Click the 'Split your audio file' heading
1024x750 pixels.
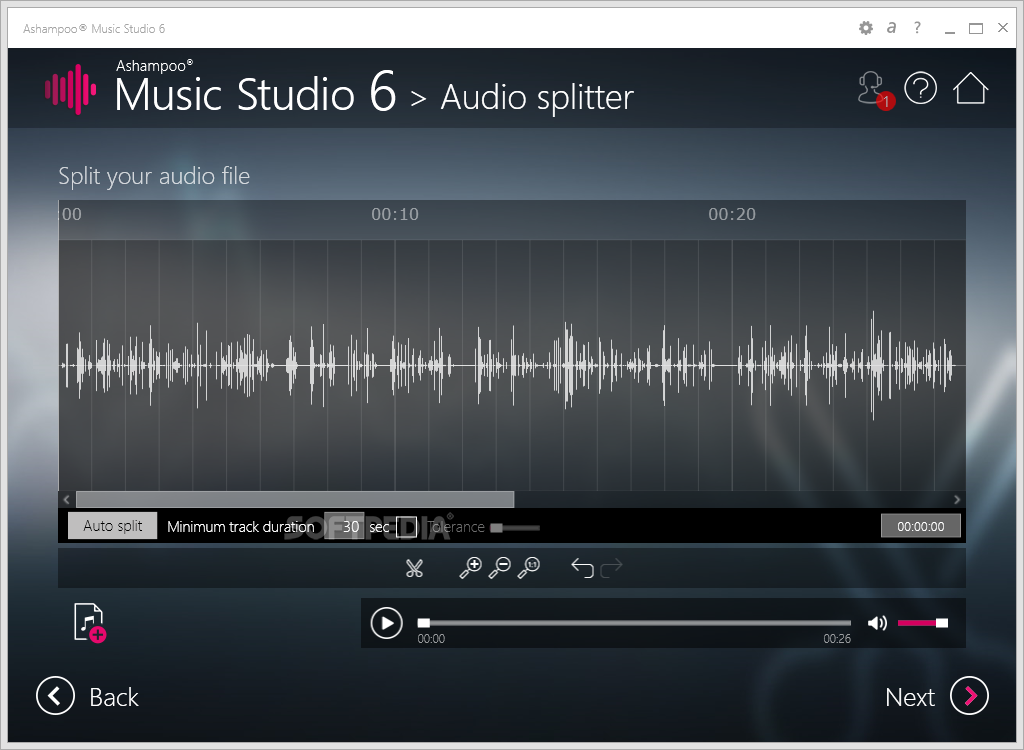click(154, 176)
